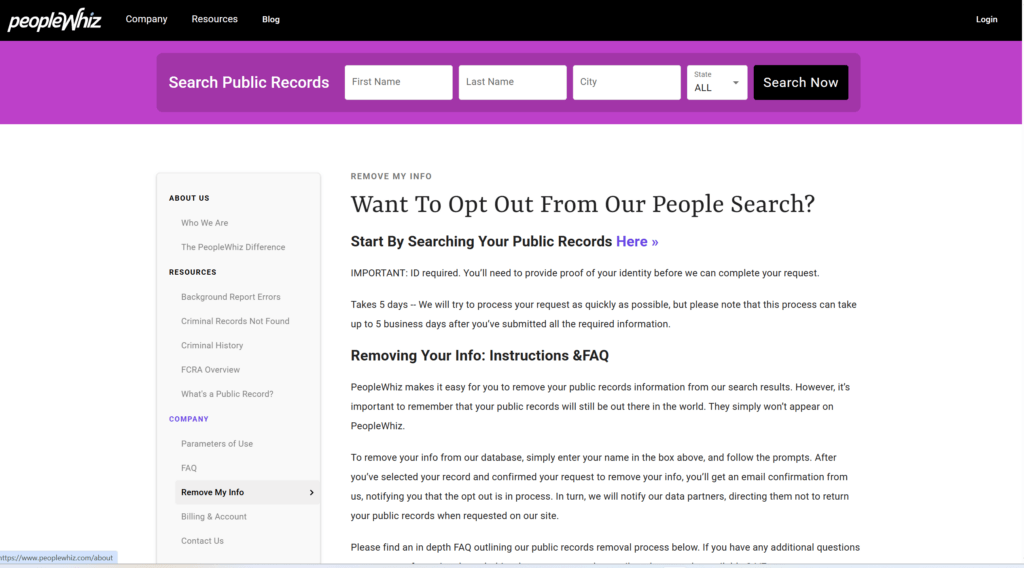The width and height of the screenshot is (1024, 568).
Task: Open the FAQ sidebar link
Action: (x=189, y=468)
